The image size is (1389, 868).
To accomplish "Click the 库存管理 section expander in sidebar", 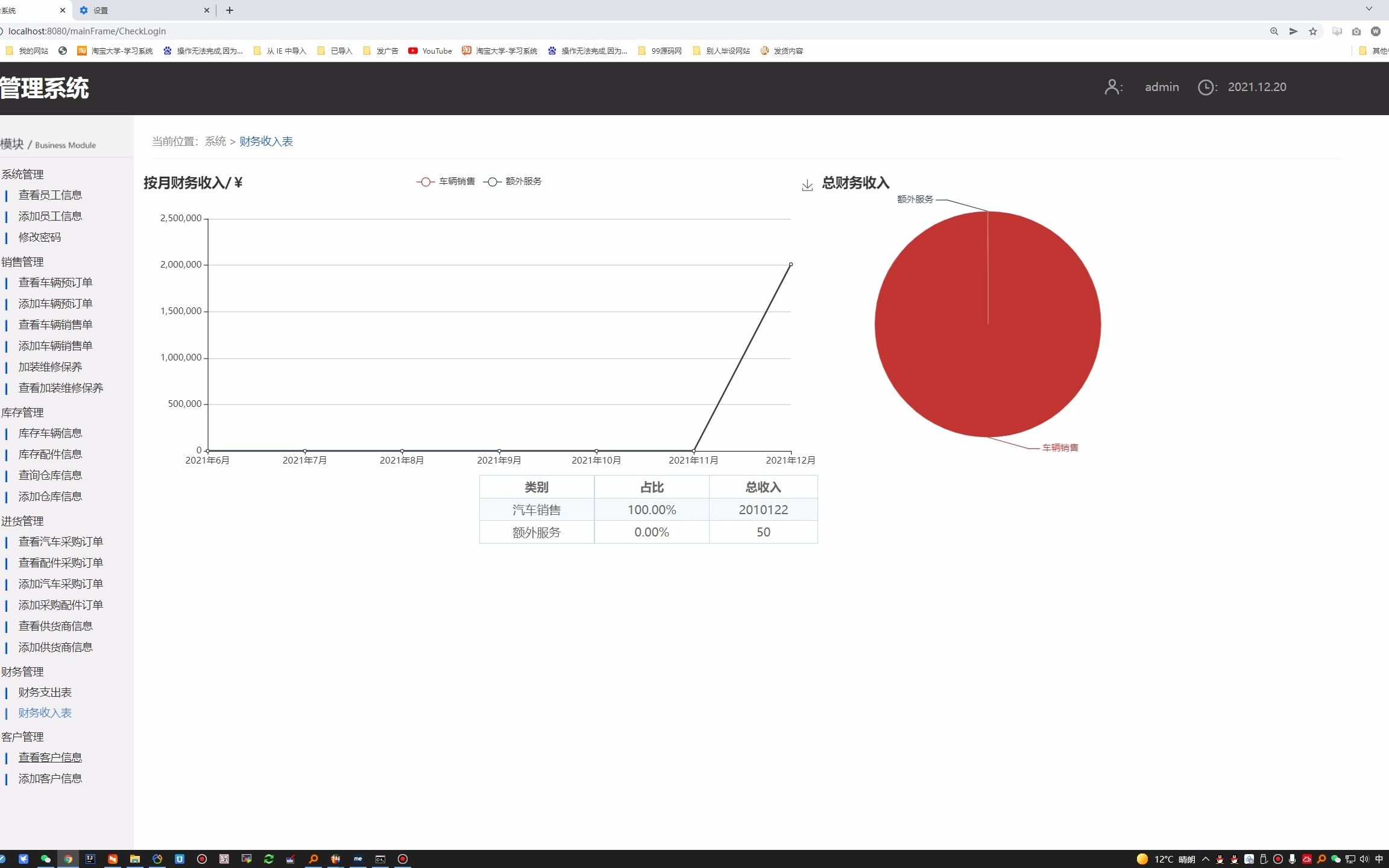I will coord(22,411).
